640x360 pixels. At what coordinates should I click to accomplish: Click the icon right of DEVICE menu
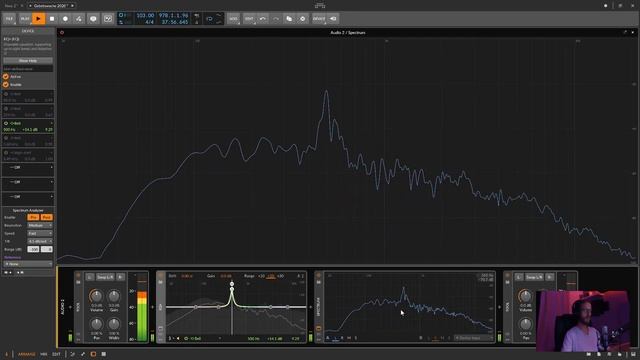333,18
